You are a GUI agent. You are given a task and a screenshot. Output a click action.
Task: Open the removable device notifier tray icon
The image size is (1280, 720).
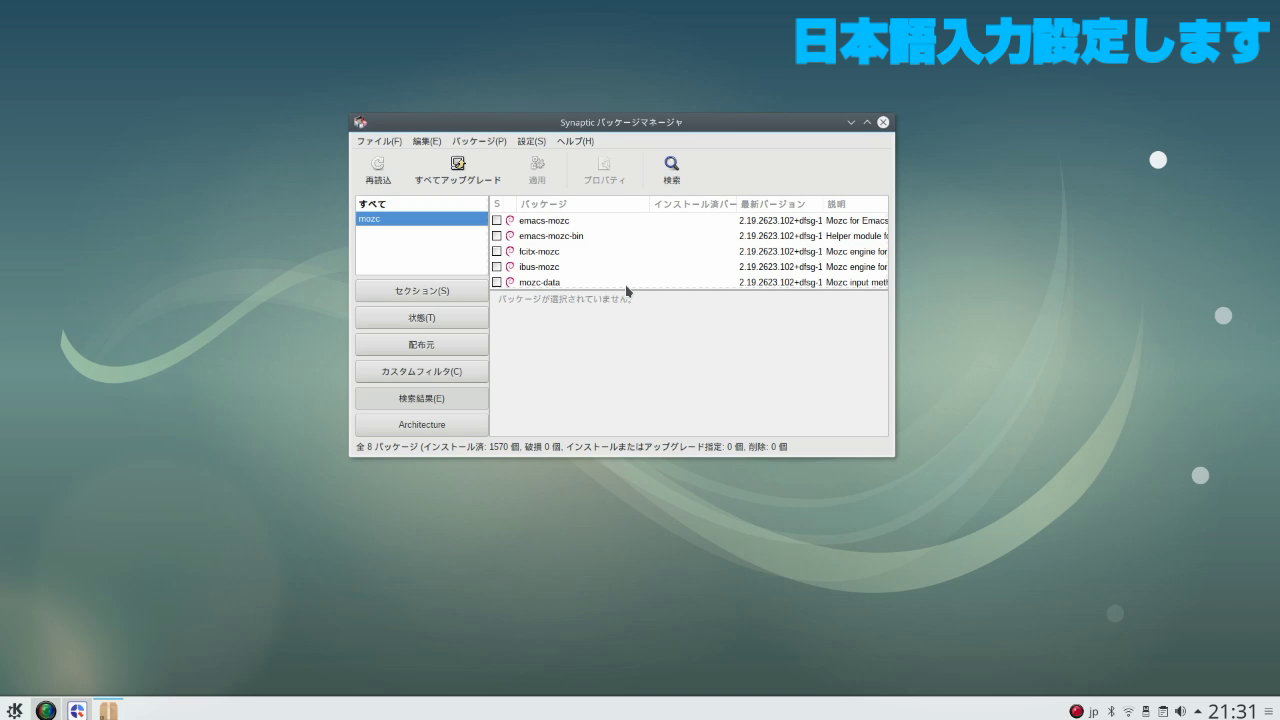click(1146, 712)
